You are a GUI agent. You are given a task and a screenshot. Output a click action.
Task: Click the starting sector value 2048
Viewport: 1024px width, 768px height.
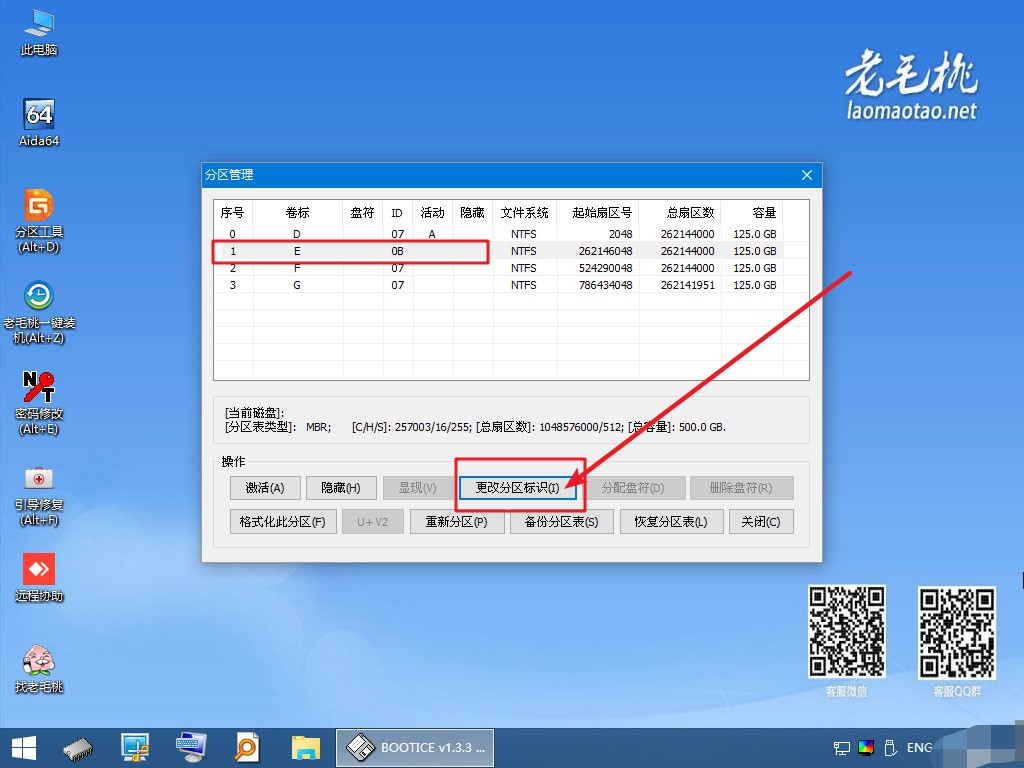(x=620, y=234)
